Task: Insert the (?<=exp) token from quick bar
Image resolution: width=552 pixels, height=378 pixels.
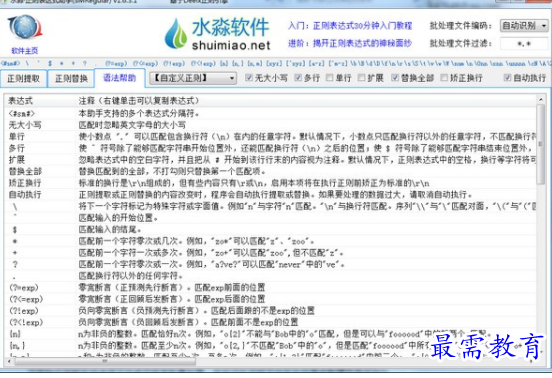Action: 145,63
